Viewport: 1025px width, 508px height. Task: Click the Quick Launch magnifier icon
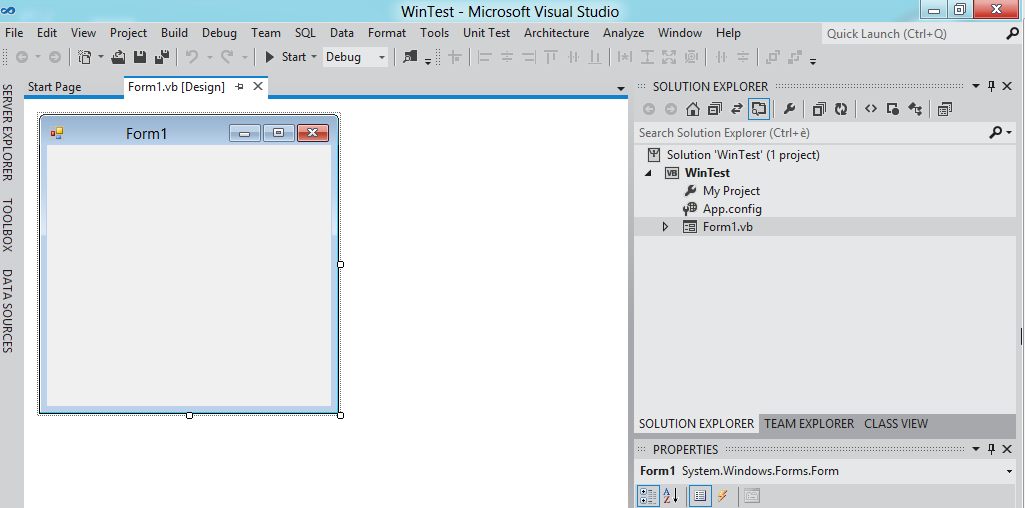1012,33
